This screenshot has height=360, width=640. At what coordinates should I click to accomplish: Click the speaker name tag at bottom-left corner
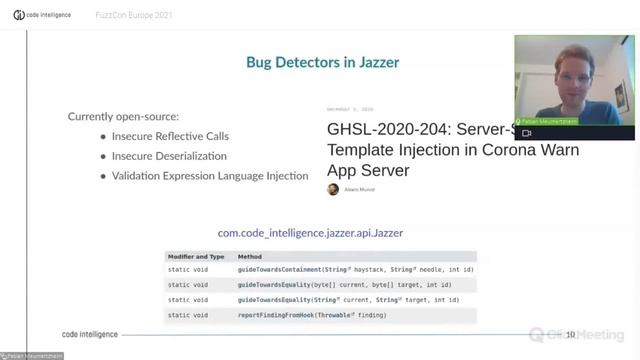point(32,356)
